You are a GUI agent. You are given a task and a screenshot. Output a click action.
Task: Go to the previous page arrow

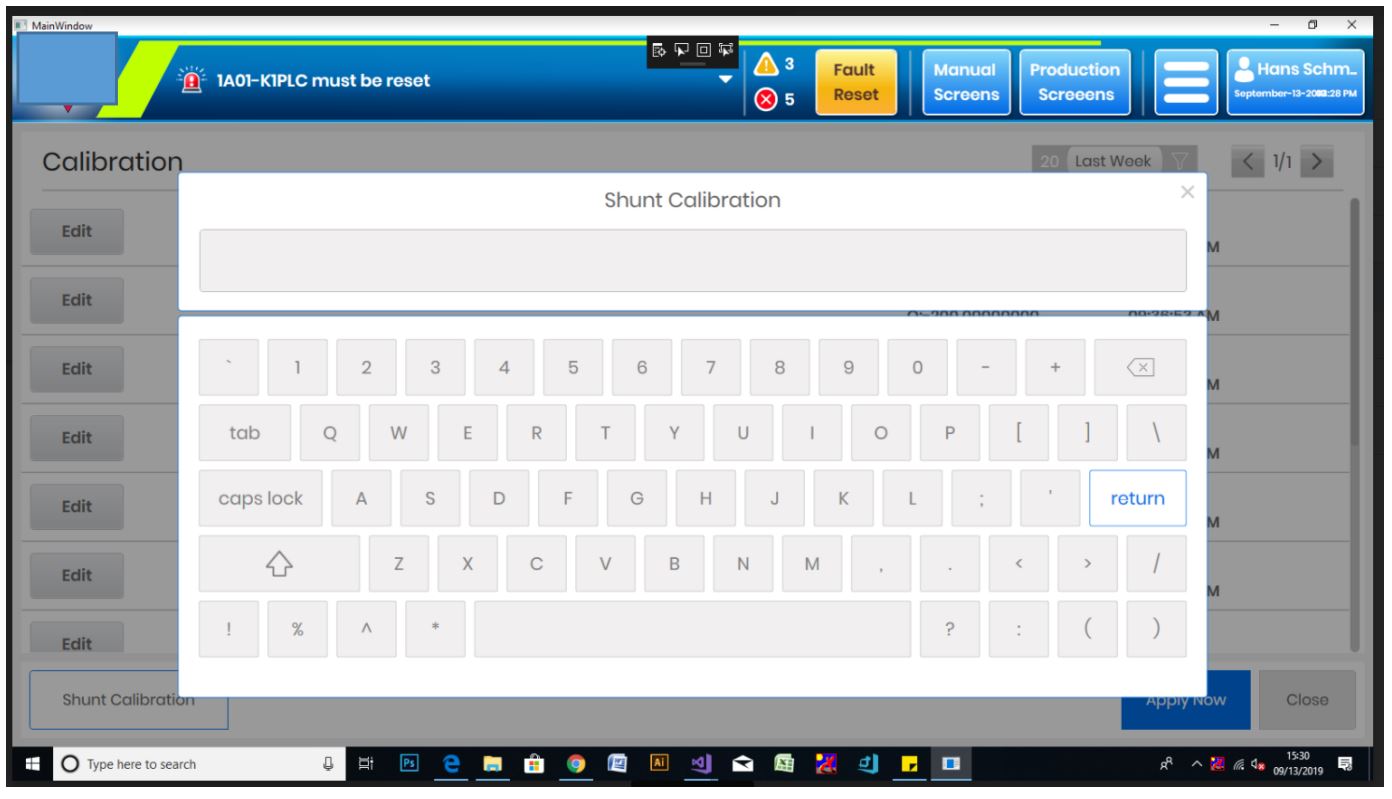[x=1247, y=161]
